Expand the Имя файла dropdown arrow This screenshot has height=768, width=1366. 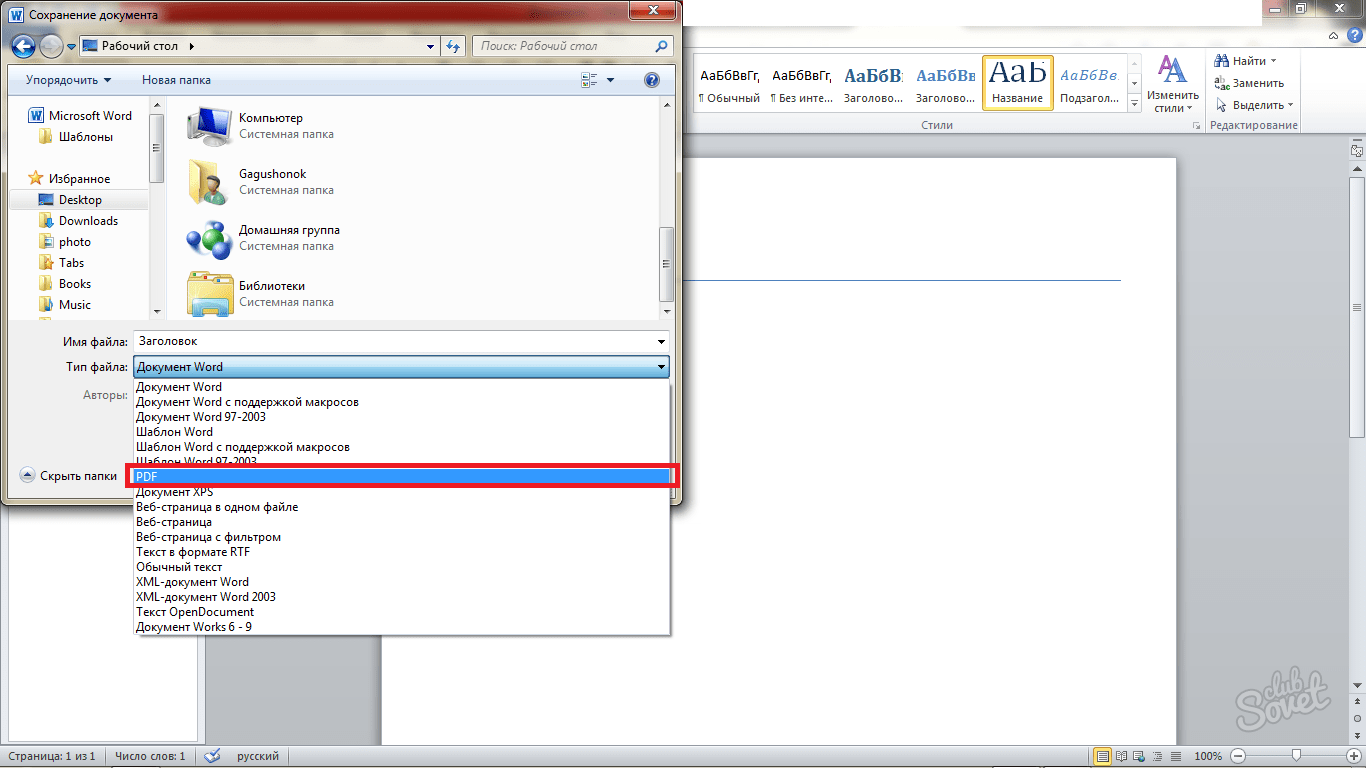[661, 342]
